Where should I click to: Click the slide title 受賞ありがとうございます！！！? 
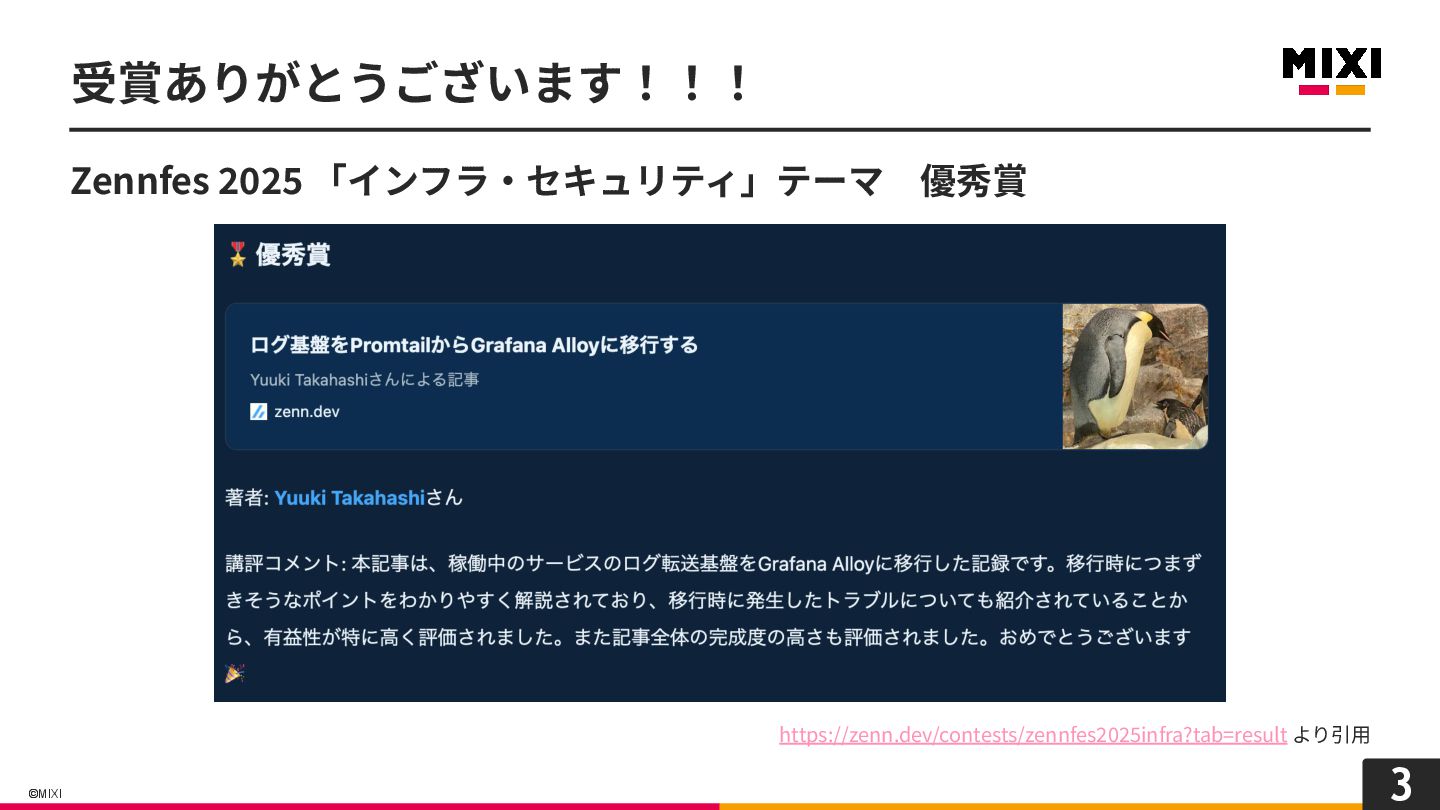coord(411,82)
